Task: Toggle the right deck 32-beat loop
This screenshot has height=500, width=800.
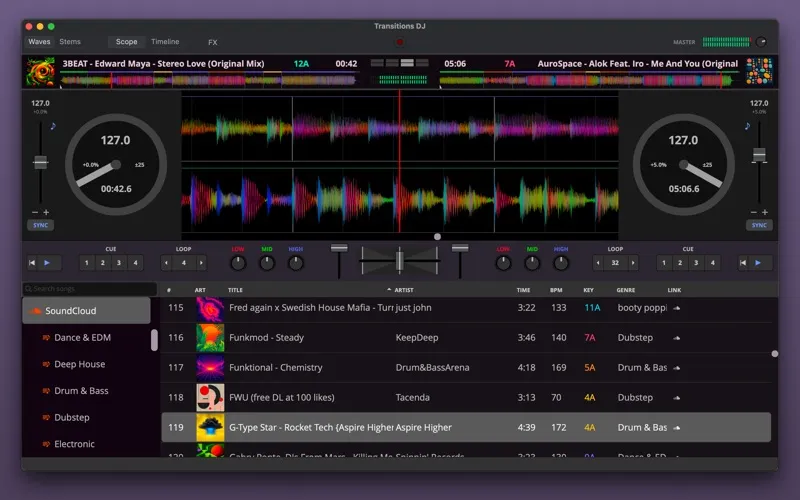Action: tap(615, 263)
